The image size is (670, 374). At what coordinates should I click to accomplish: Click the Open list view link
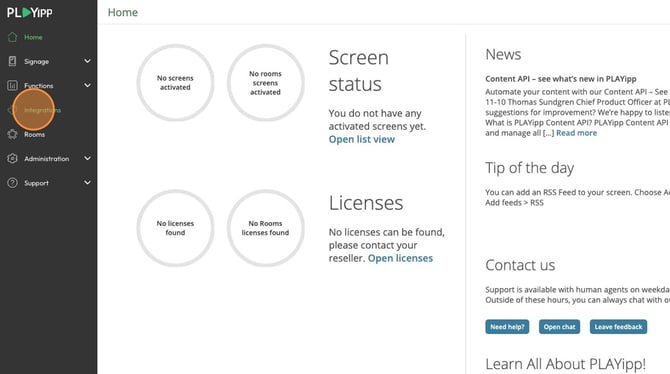361,139
